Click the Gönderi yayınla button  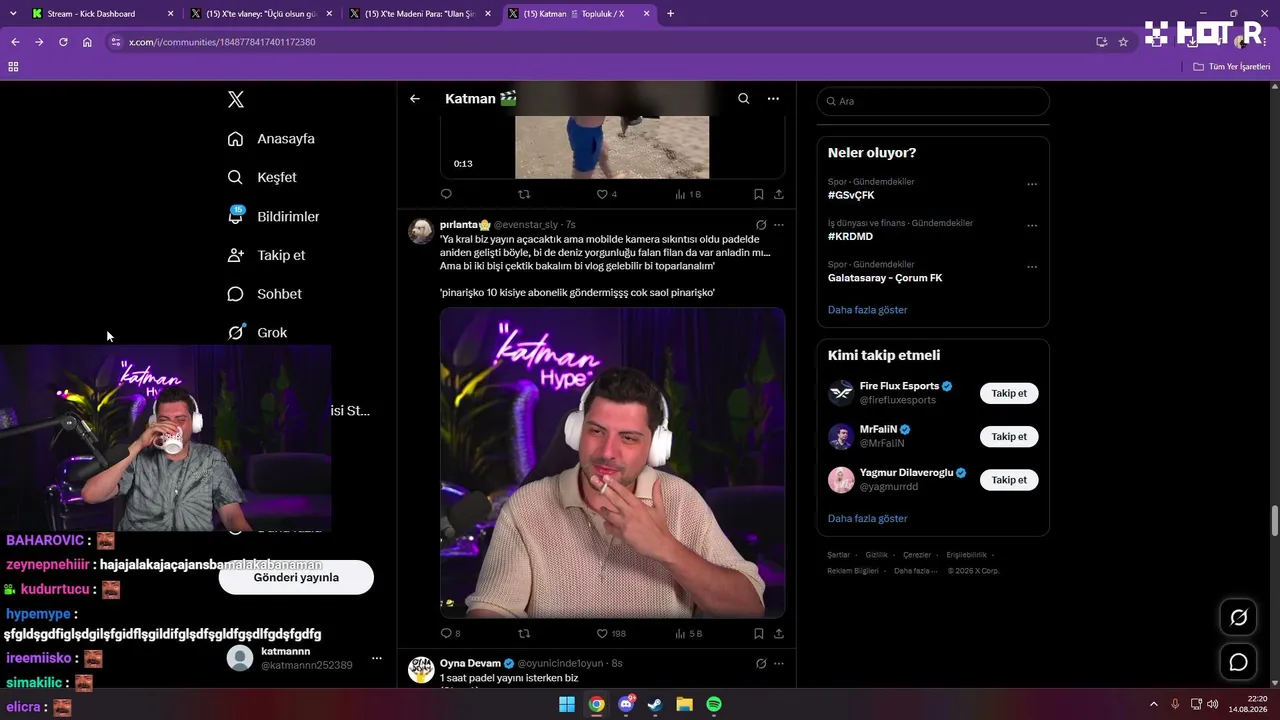point(296,577)
